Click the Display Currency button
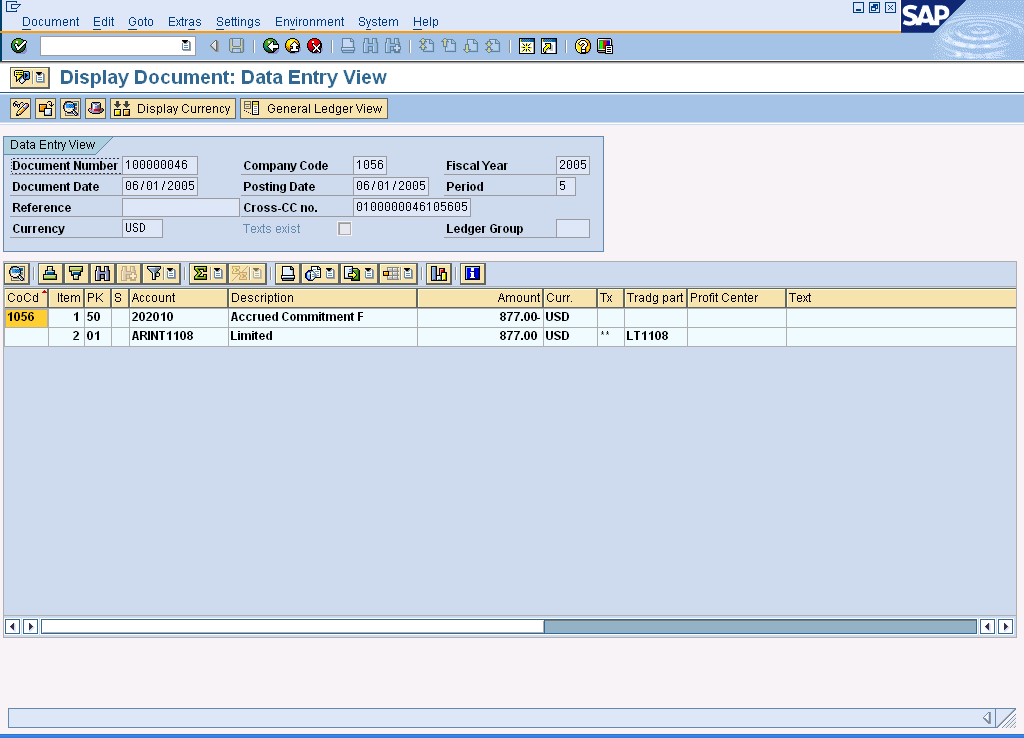The width and height of the screenshot is (1024, 738). [x=172, y=108]
